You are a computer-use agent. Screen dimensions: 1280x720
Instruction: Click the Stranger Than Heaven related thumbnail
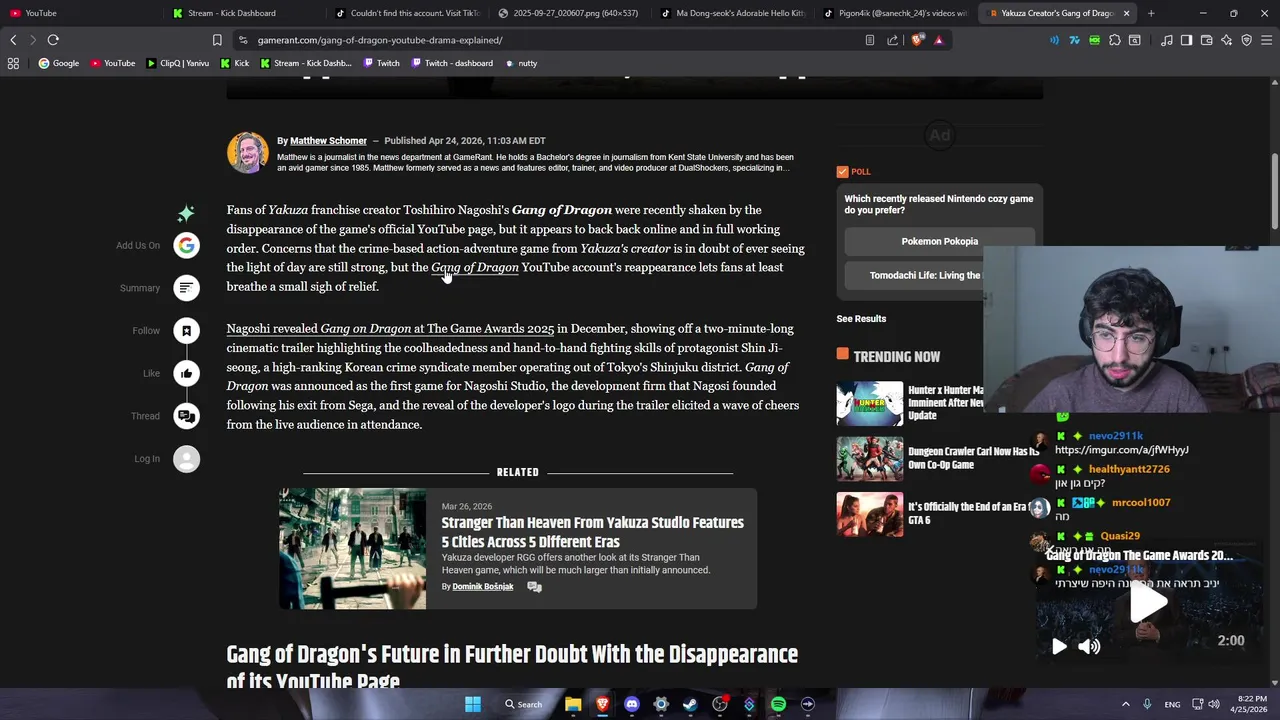click(x=352, y=548)
